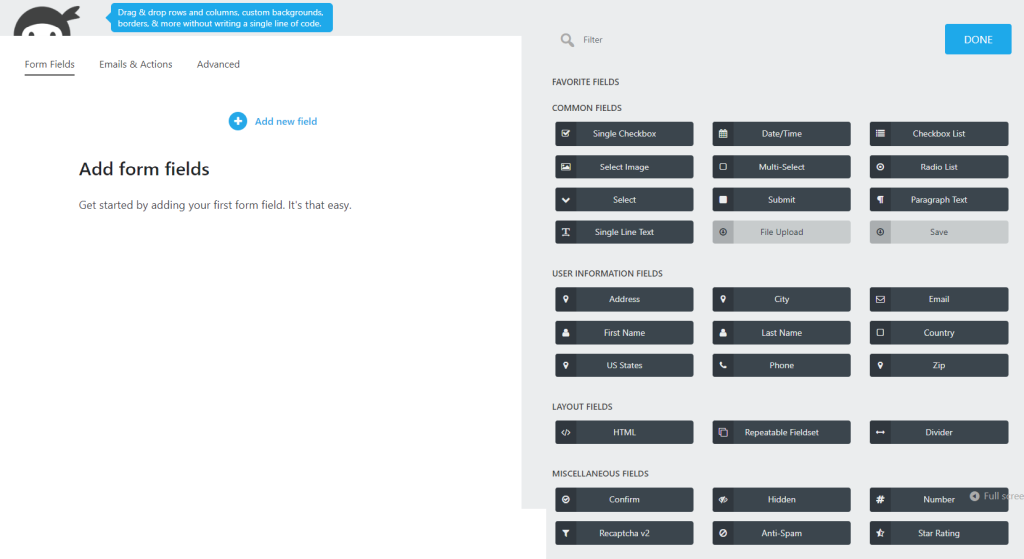Add a Submit button field
1024x559 pixels.
click(782, 200)
